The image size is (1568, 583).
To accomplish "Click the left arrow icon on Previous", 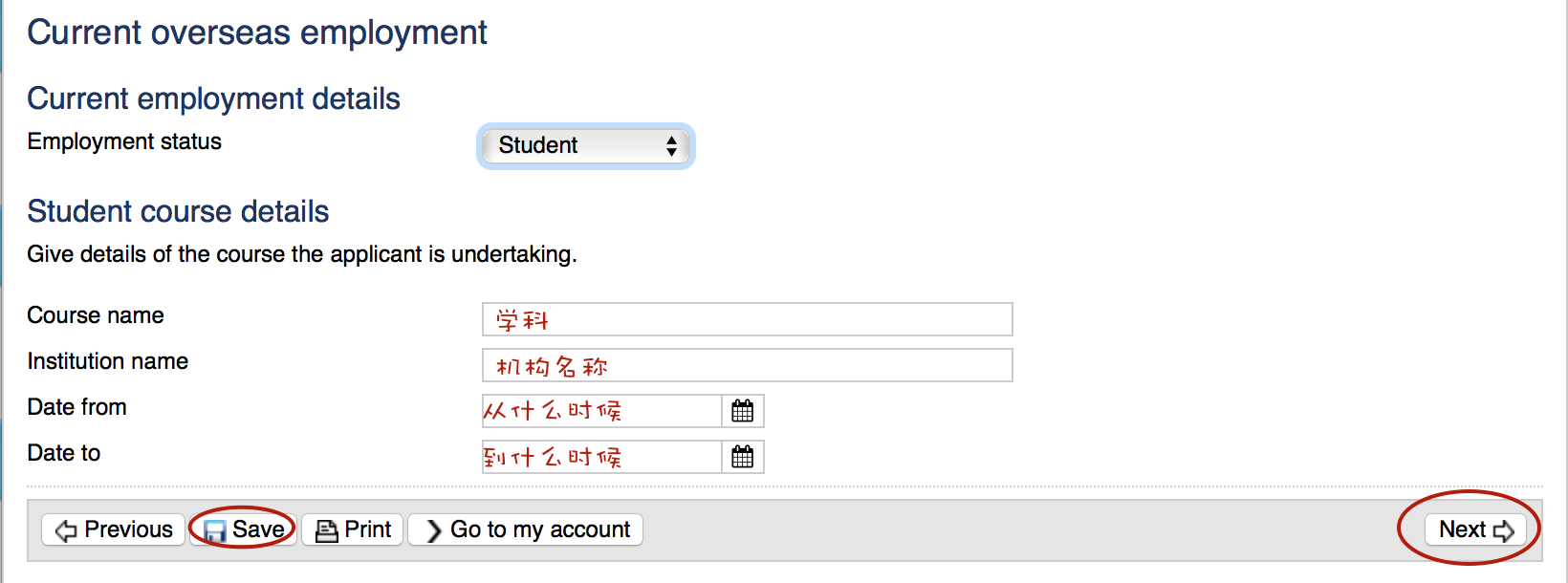I will [66, 530].
